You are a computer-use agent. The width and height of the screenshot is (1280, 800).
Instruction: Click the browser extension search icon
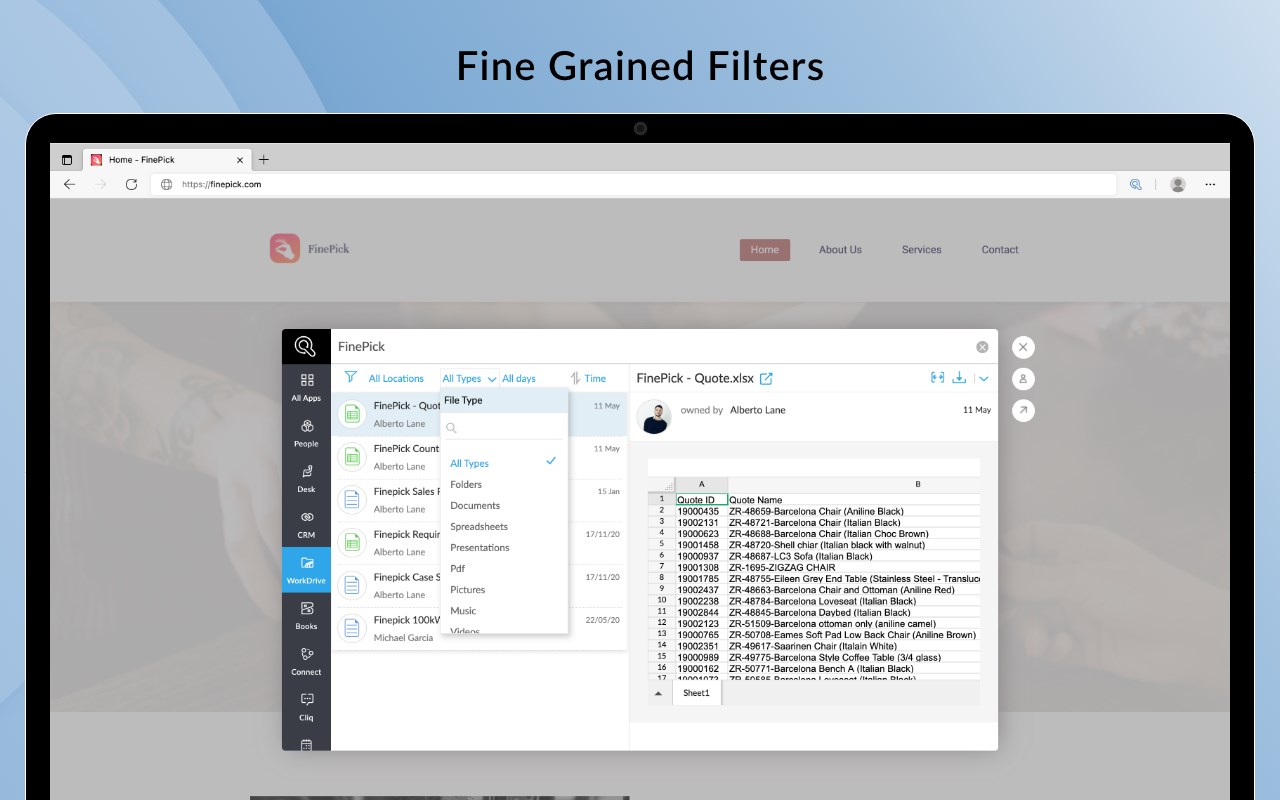click(1136, 184)
